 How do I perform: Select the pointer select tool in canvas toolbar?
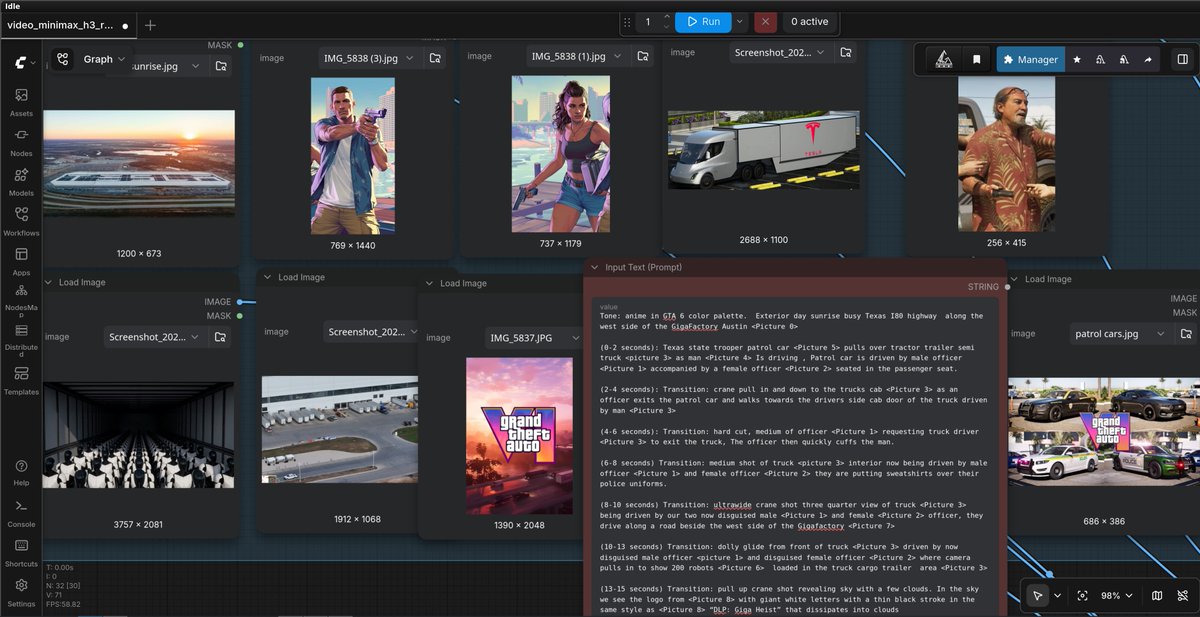(1037, 595)
